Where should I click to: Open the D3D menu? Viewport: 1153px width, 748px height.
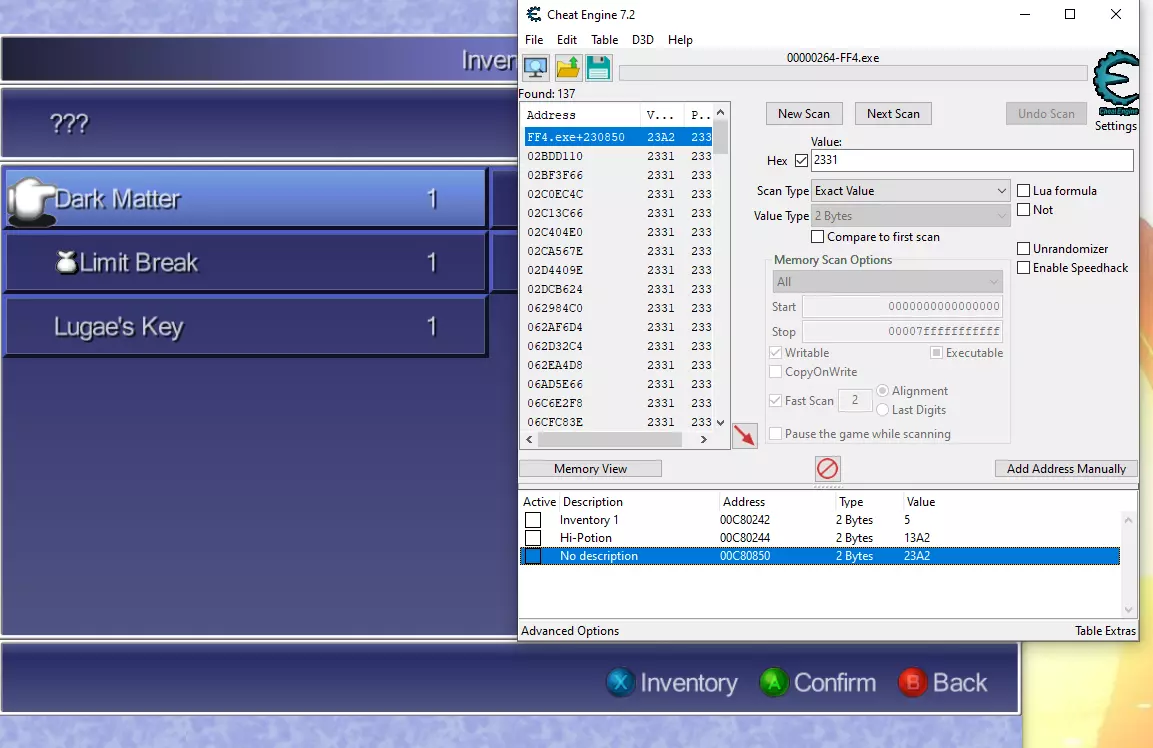pyautogui.click(x=643, y=40)
